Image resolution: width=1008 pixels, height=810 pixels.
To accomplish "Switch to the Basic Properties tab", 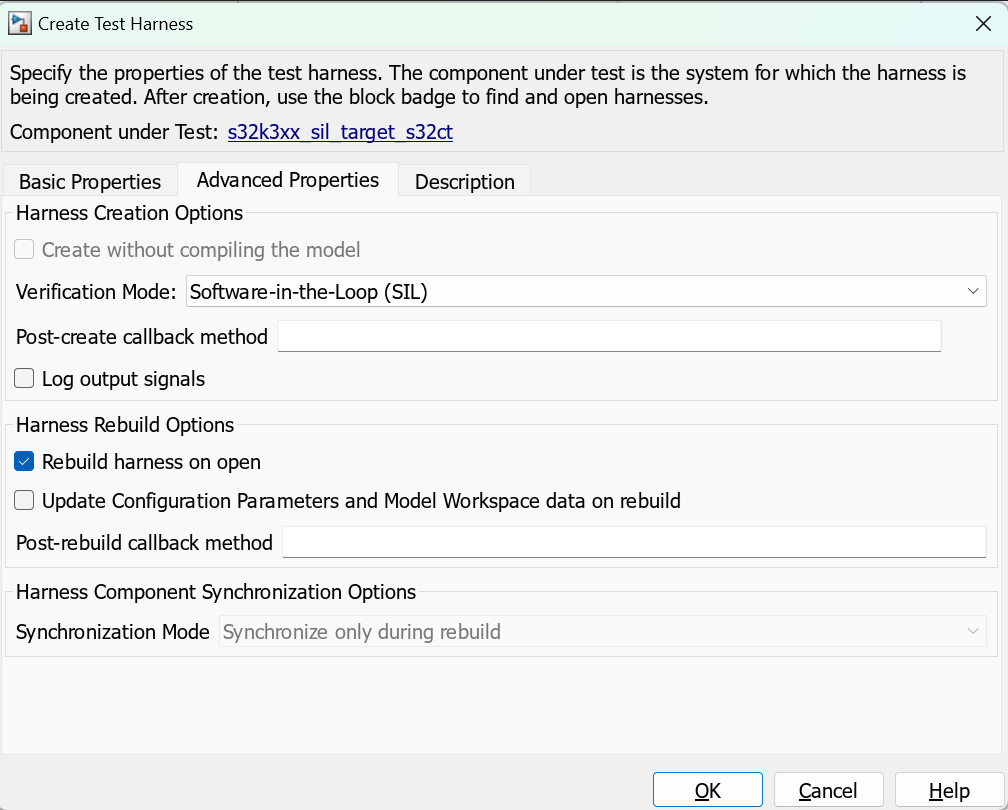I will tap(88, 181).
